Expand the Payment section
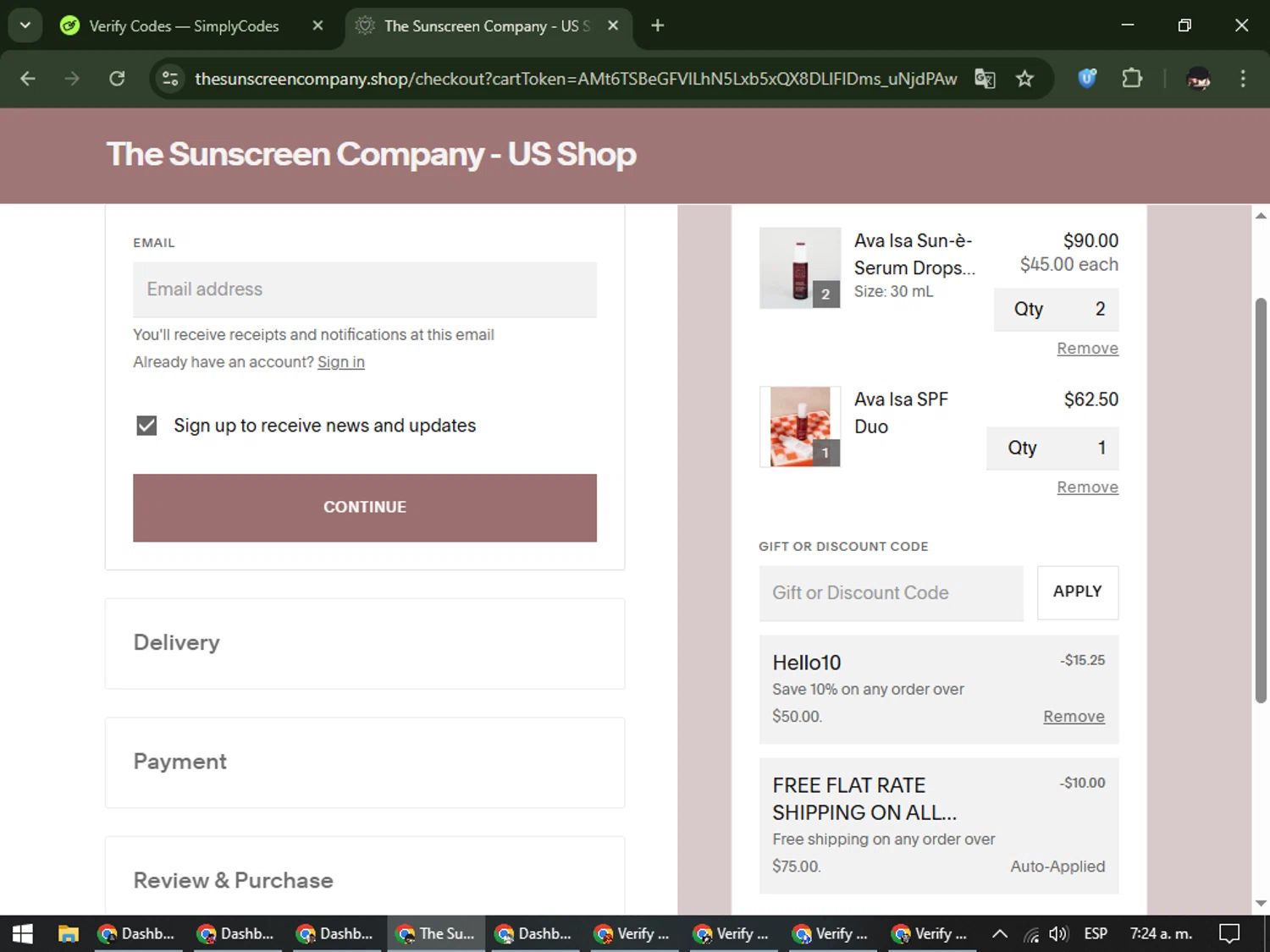This screenshot has width=1270, height=952. click(365, 762)
